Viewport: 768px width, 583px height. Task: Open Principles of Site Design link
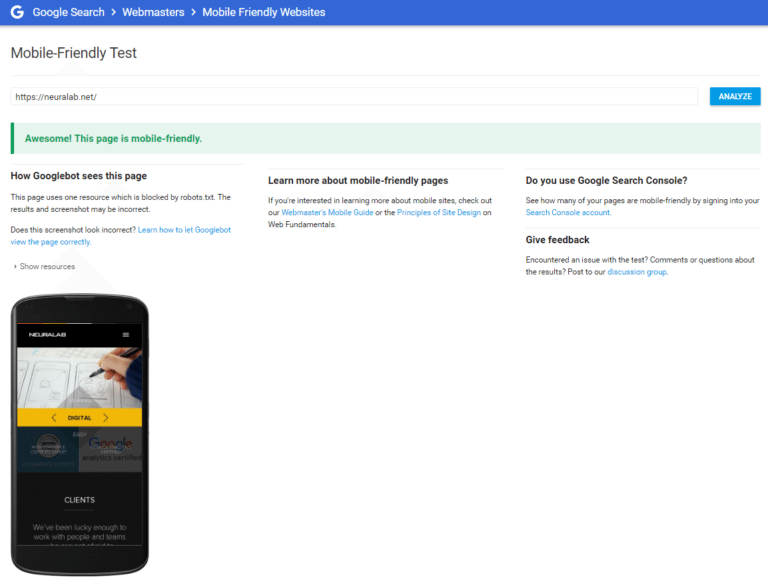pos(439,213)
